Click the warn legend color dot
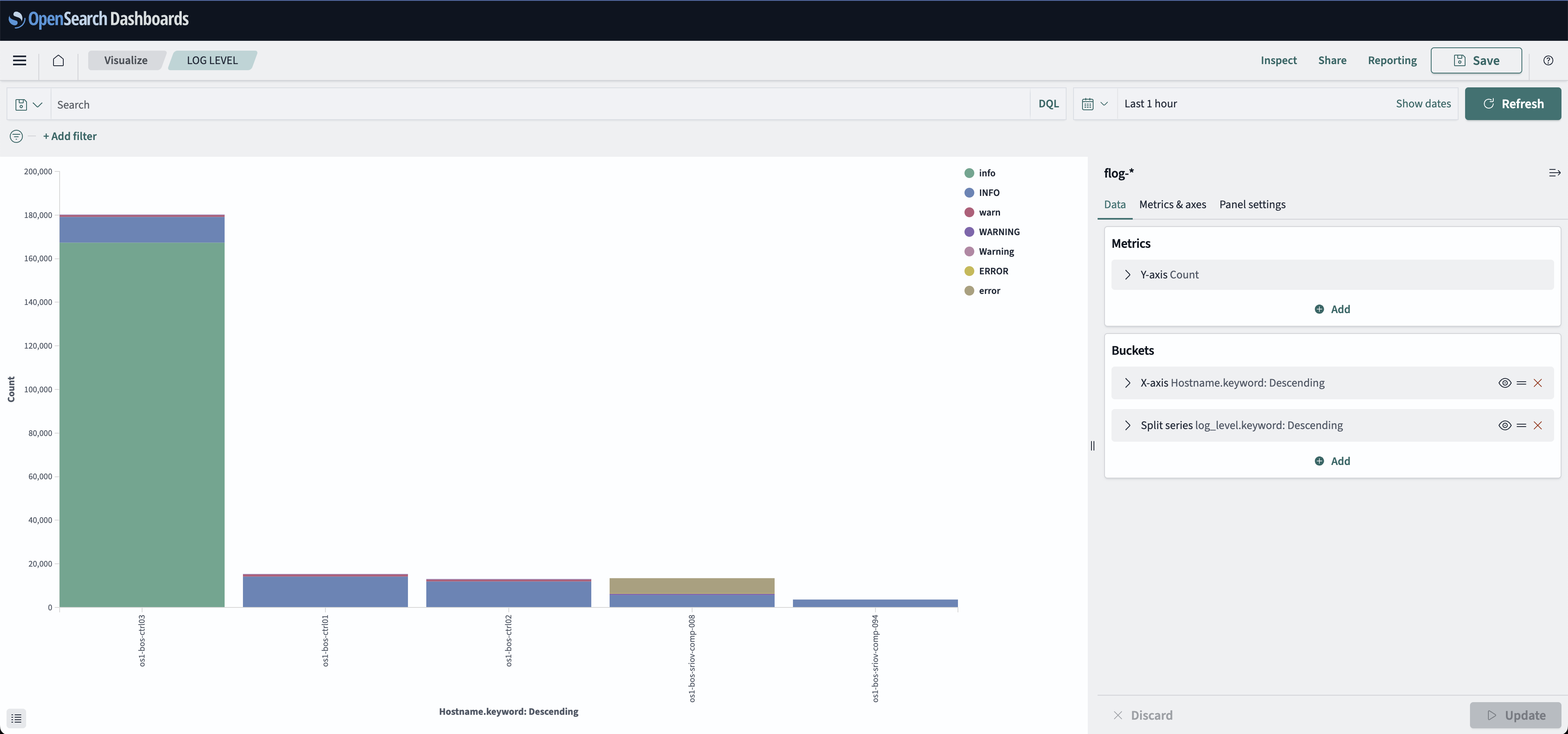Viewport: 1568px width, 734px height. 969,212
